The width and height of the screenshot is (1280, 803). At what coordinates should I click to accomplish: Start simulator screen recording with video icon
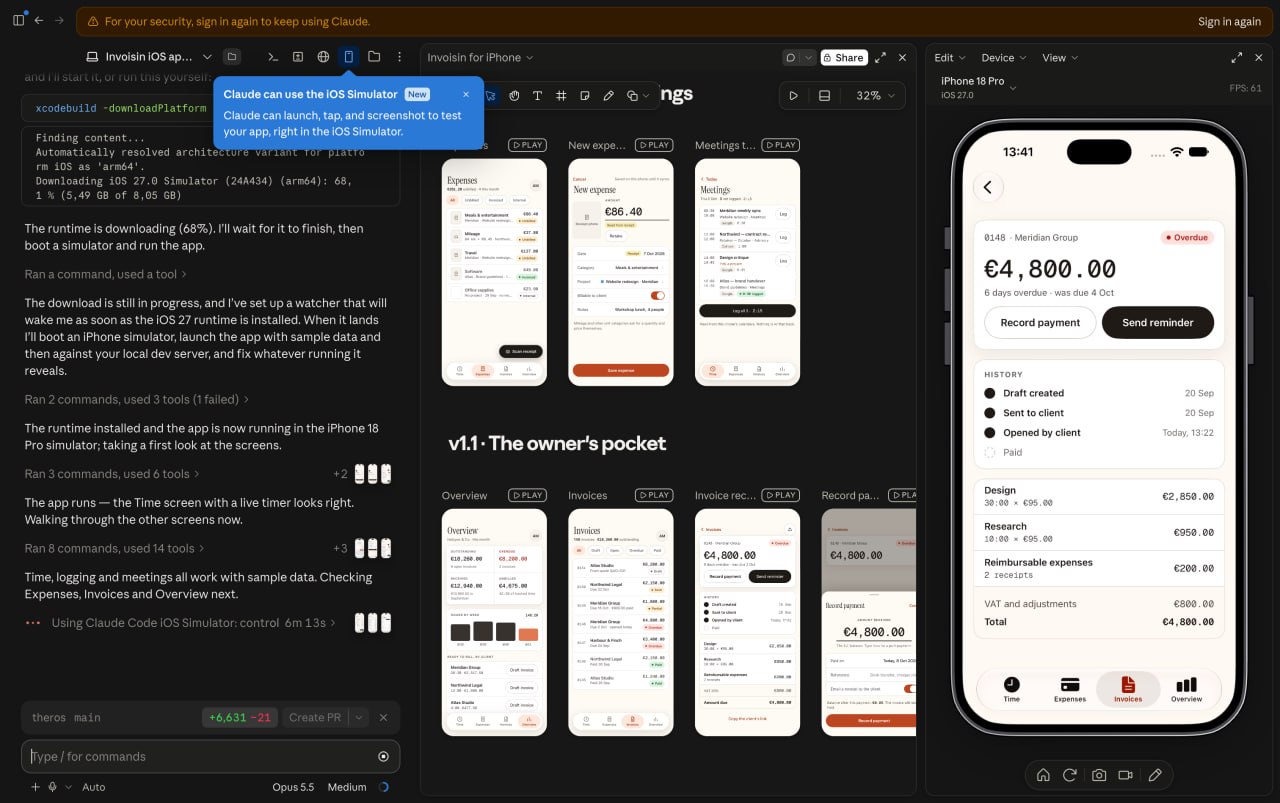1126,775
